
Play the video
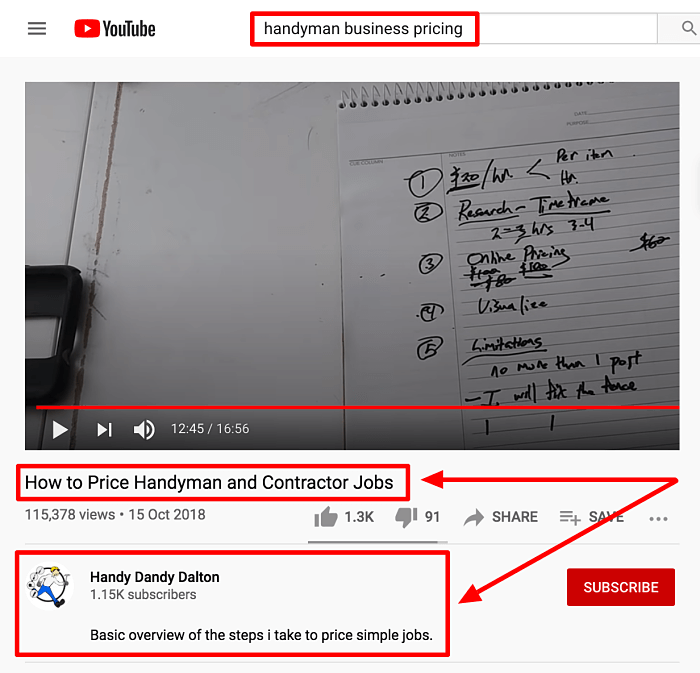click(x=60, y=430)
